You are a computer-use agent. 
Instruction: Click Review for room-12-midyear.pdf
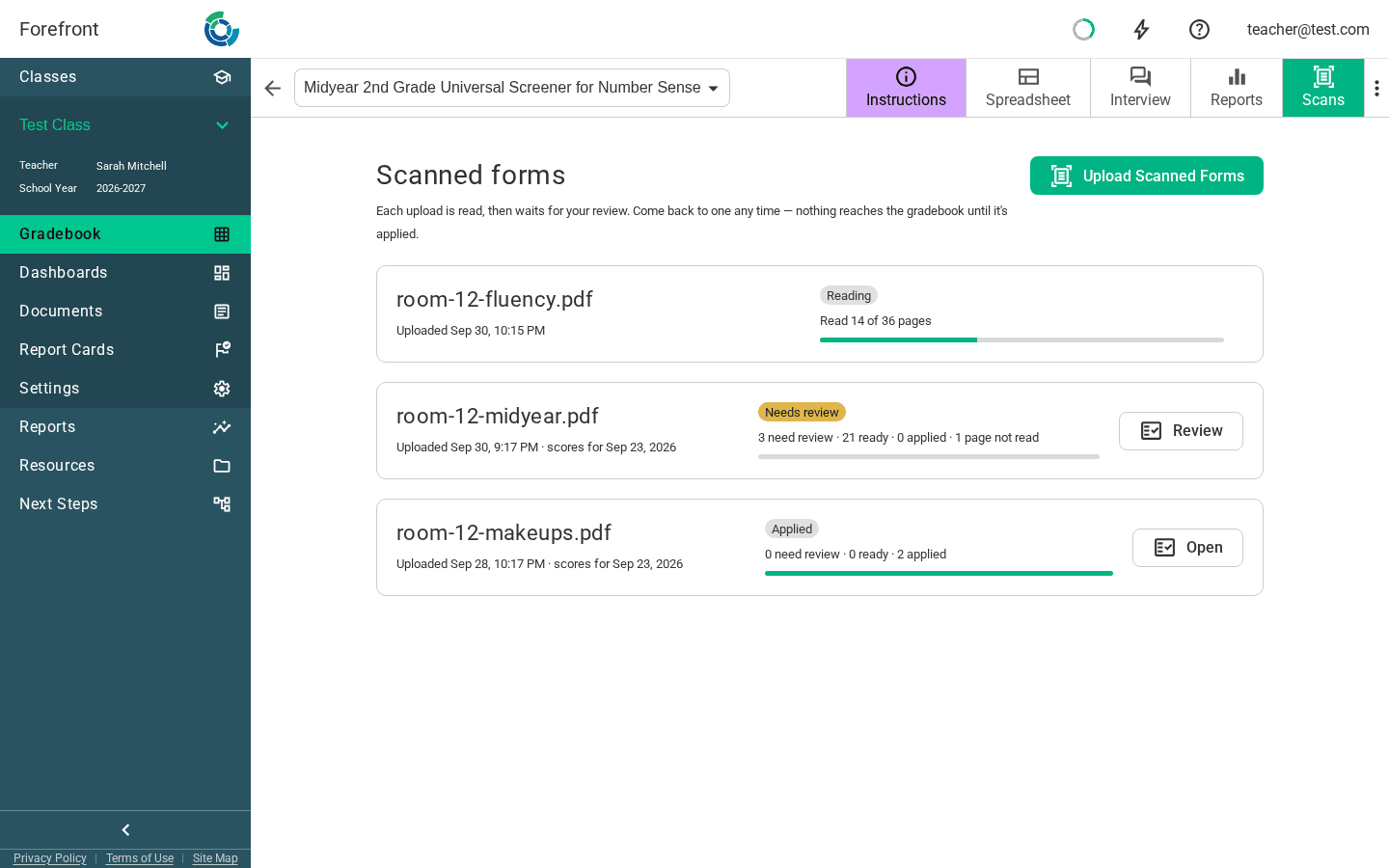pyautogui.click(x=1181, y=431)
